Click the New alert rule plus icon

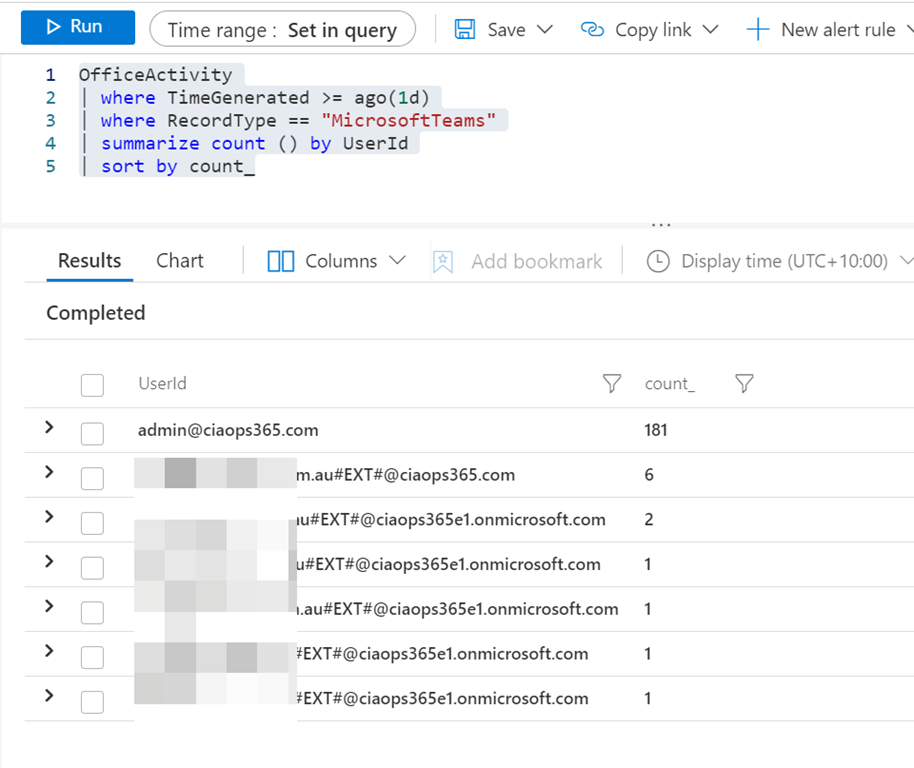click(758, 29)
